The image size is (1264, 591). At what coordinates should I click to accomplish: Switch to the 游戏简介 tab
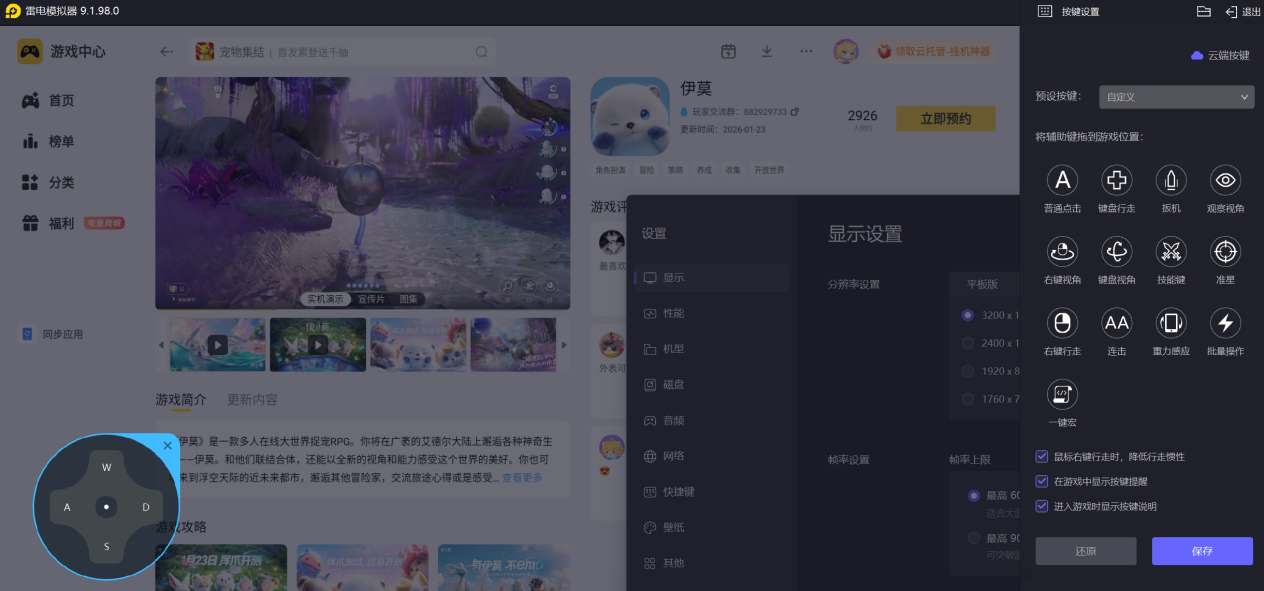pos(181,399)
